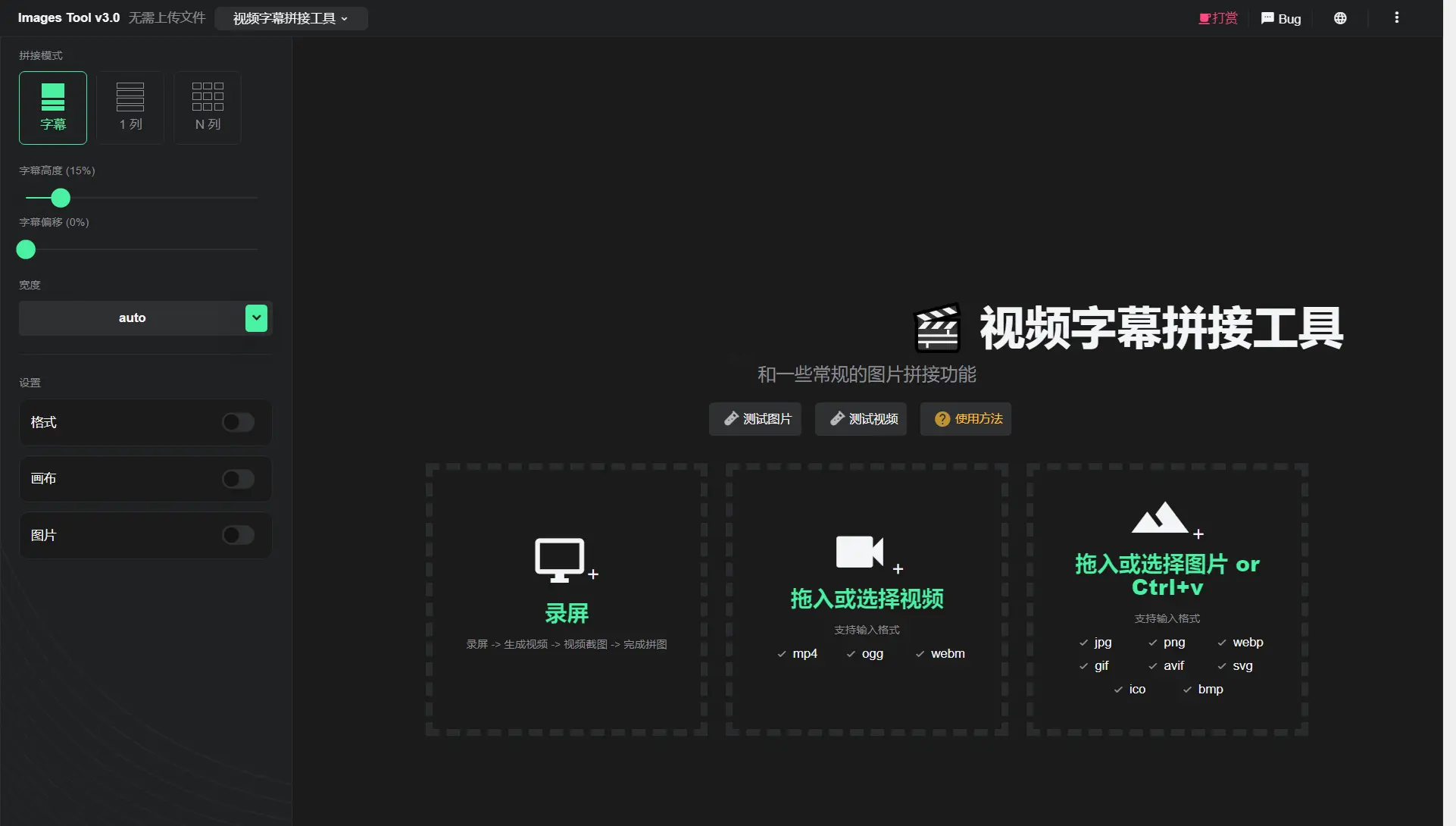
Task: Click the language globe icon
Action: point(1340,18)
